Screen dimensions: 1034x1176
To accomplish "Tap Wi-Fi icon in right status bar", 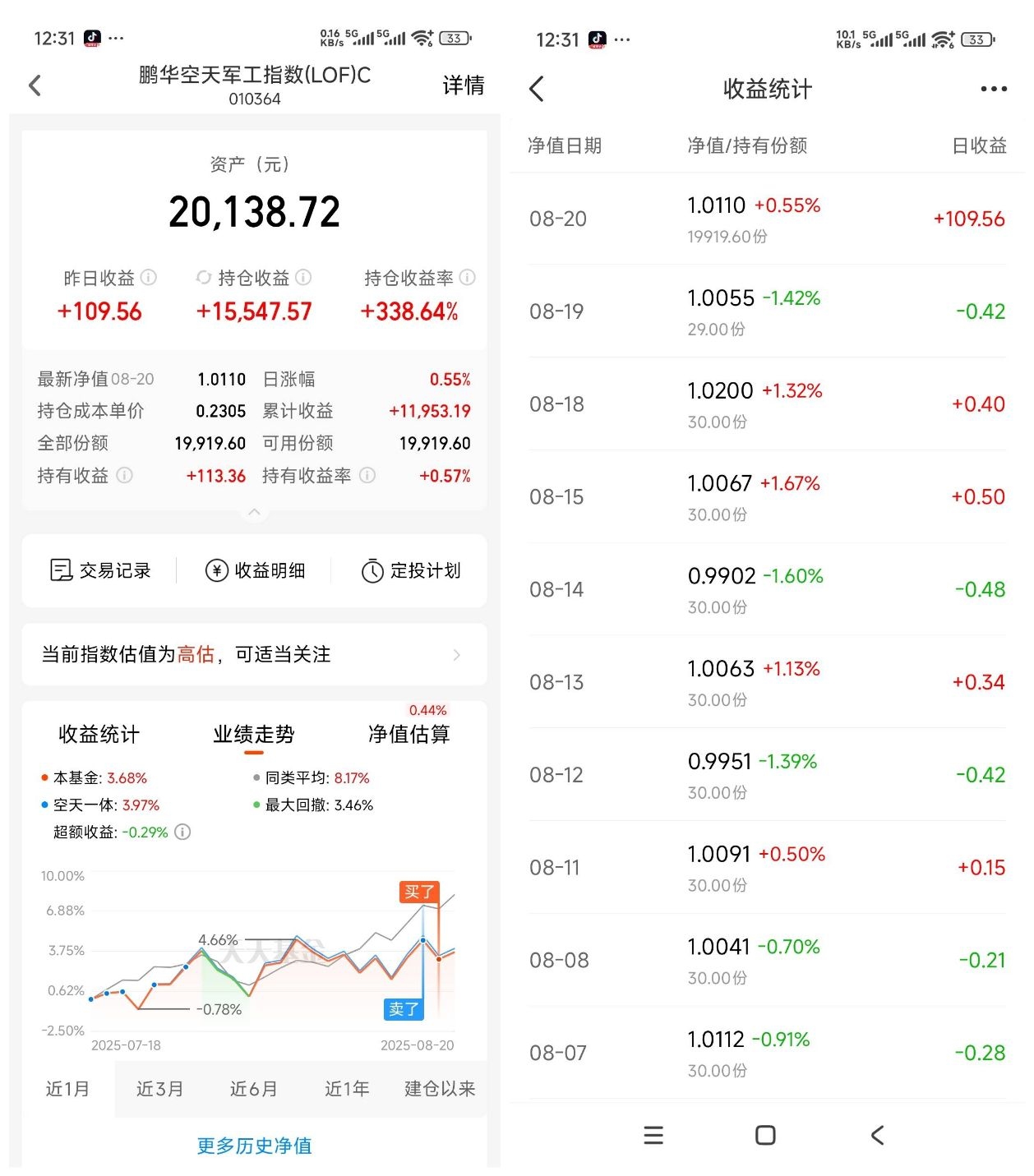I will pyautogui.click(x=943, y=39).
